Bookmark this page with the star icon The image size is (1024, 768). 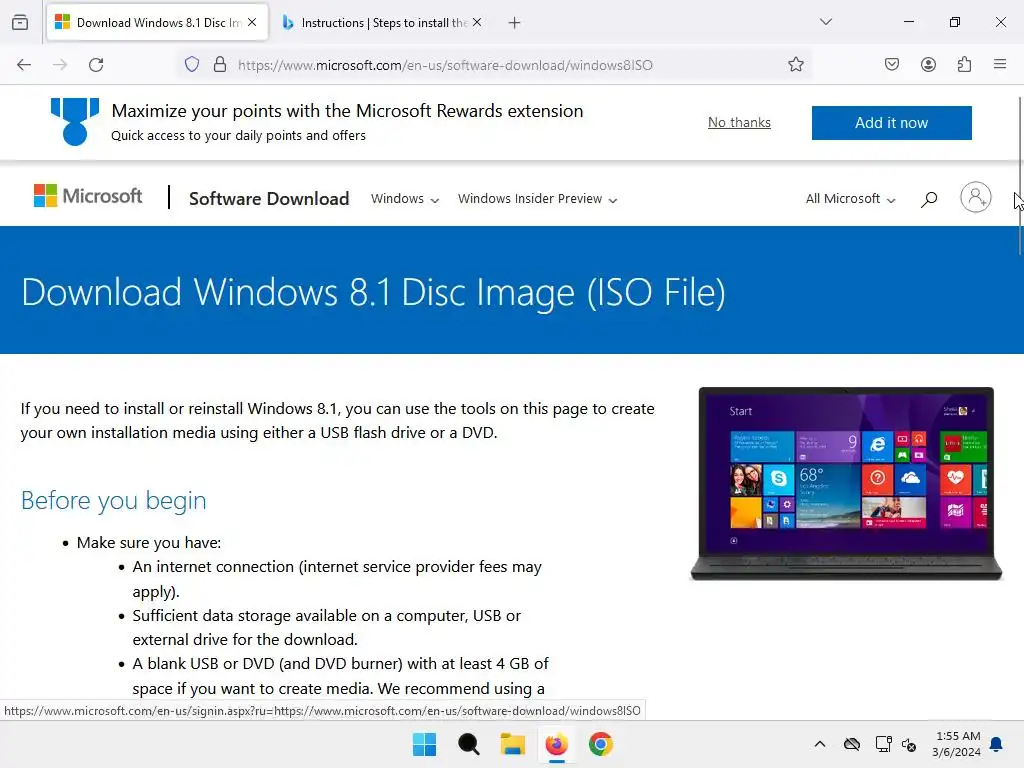coord(795,64)
